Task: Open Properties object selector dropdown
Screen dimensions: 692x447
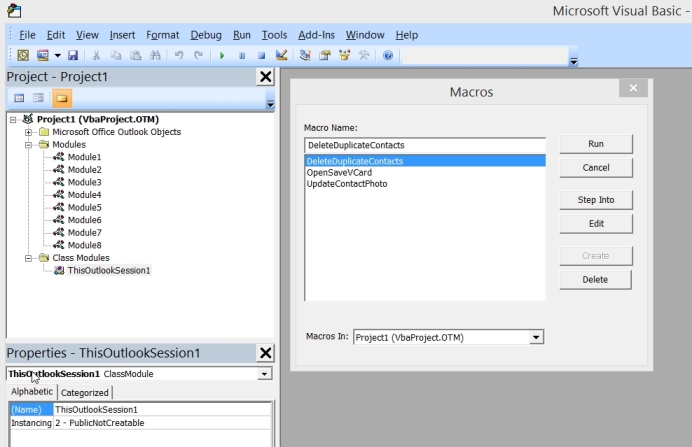Action: click(264, 374)
